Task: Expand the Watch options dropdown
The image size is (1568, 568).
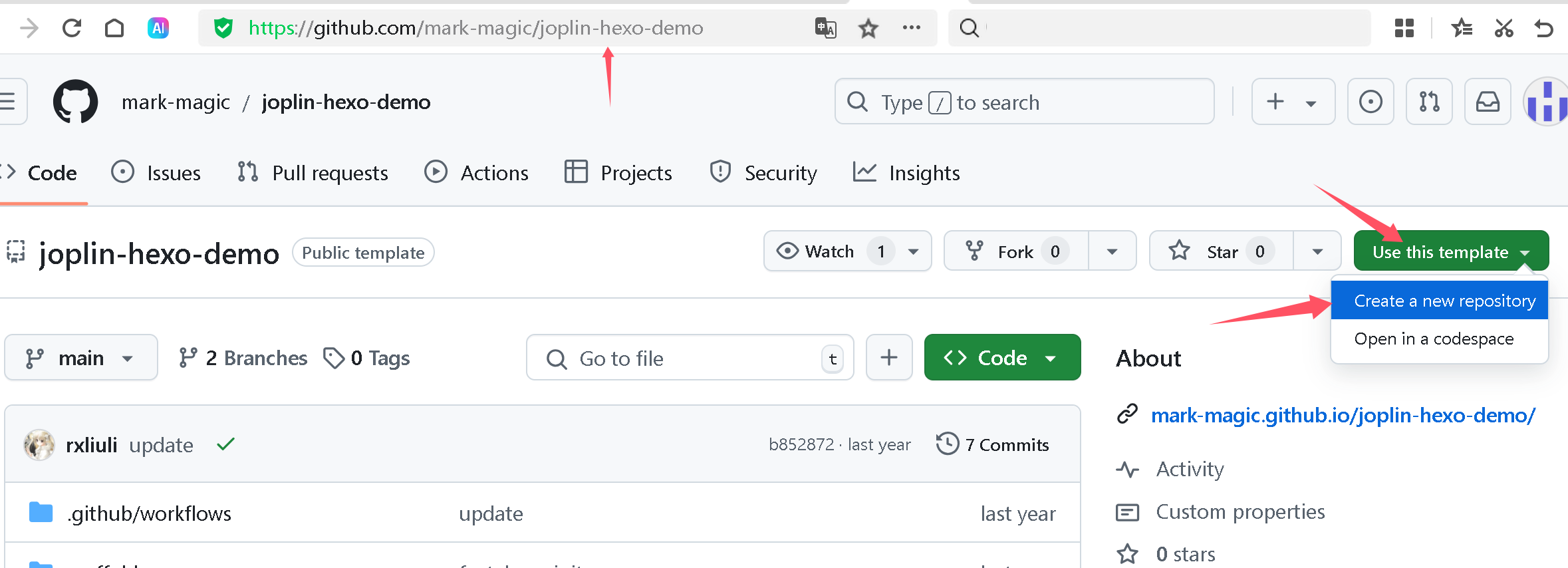Action: coord(914,251)
